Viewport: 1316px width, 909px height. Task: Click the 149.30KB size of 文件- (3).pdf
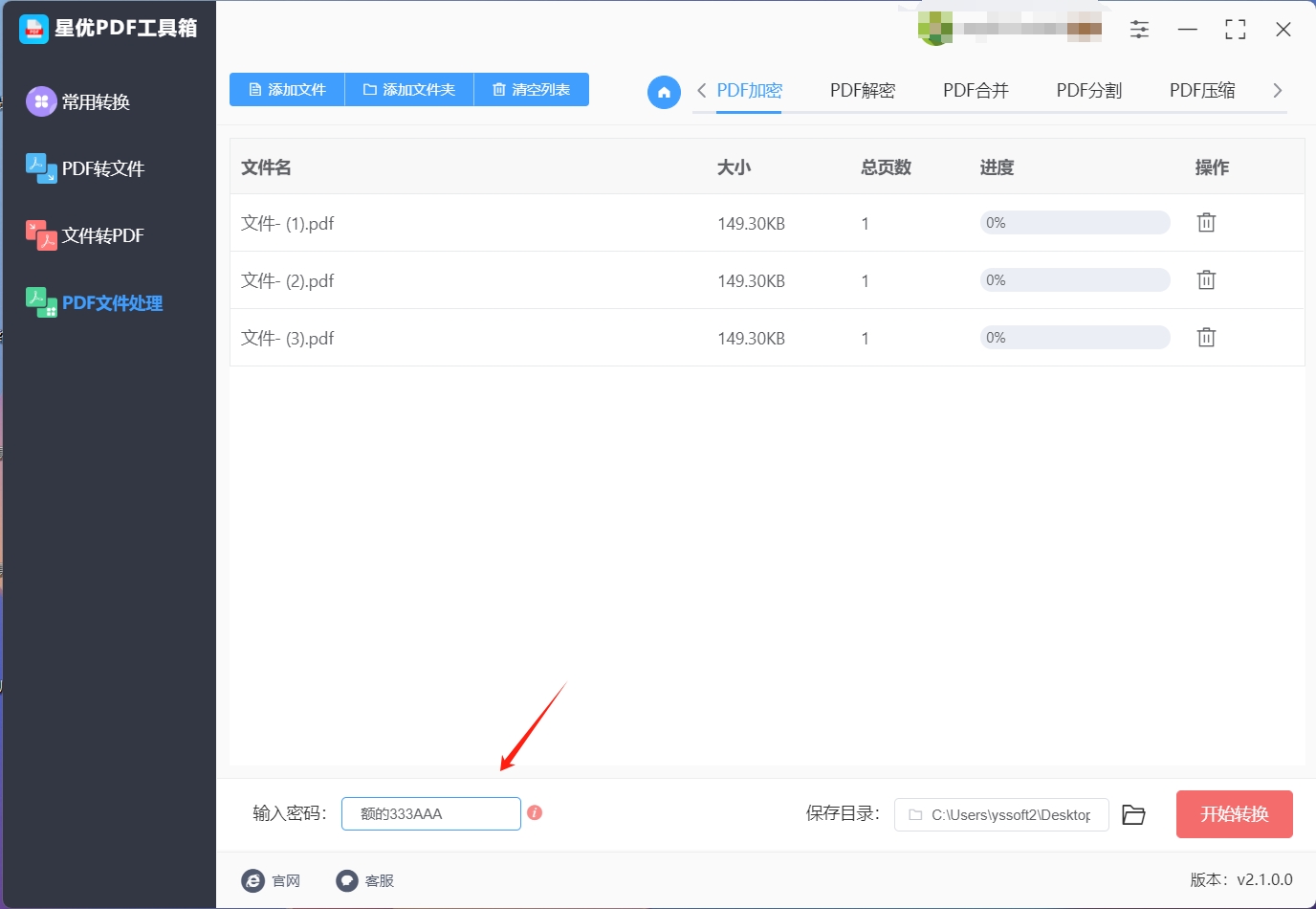pyautogui.click(x=752, y=339)
